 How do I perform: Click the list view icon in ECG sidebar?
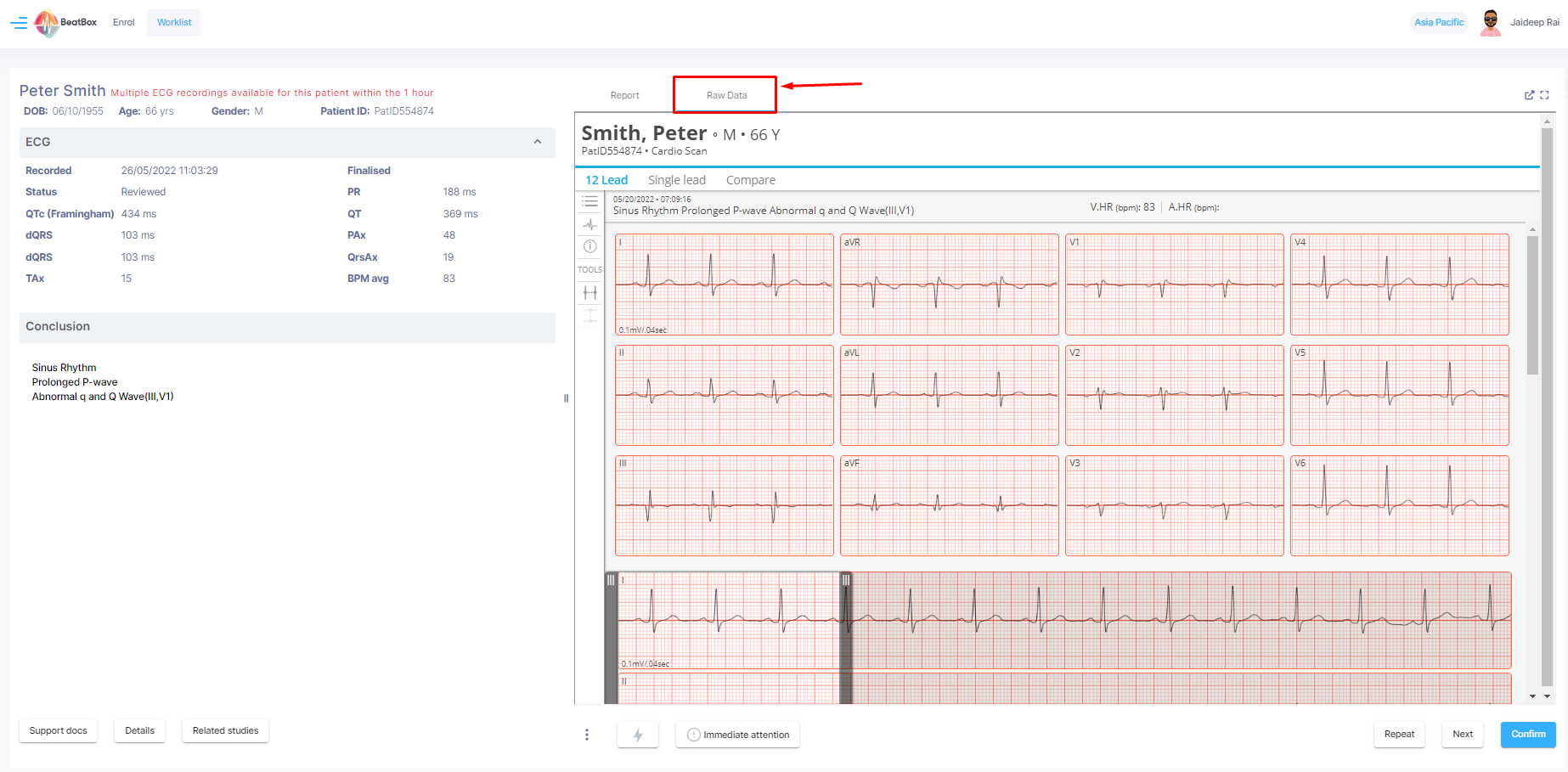pyautogui.click(x=589, y=202)
